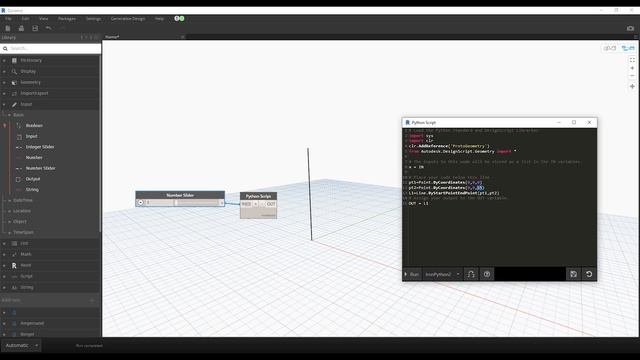Zoom to fit icon in canvas corner
Viewport: 640px width, 360px height.
pyautogui.click(x=632, y=60)
